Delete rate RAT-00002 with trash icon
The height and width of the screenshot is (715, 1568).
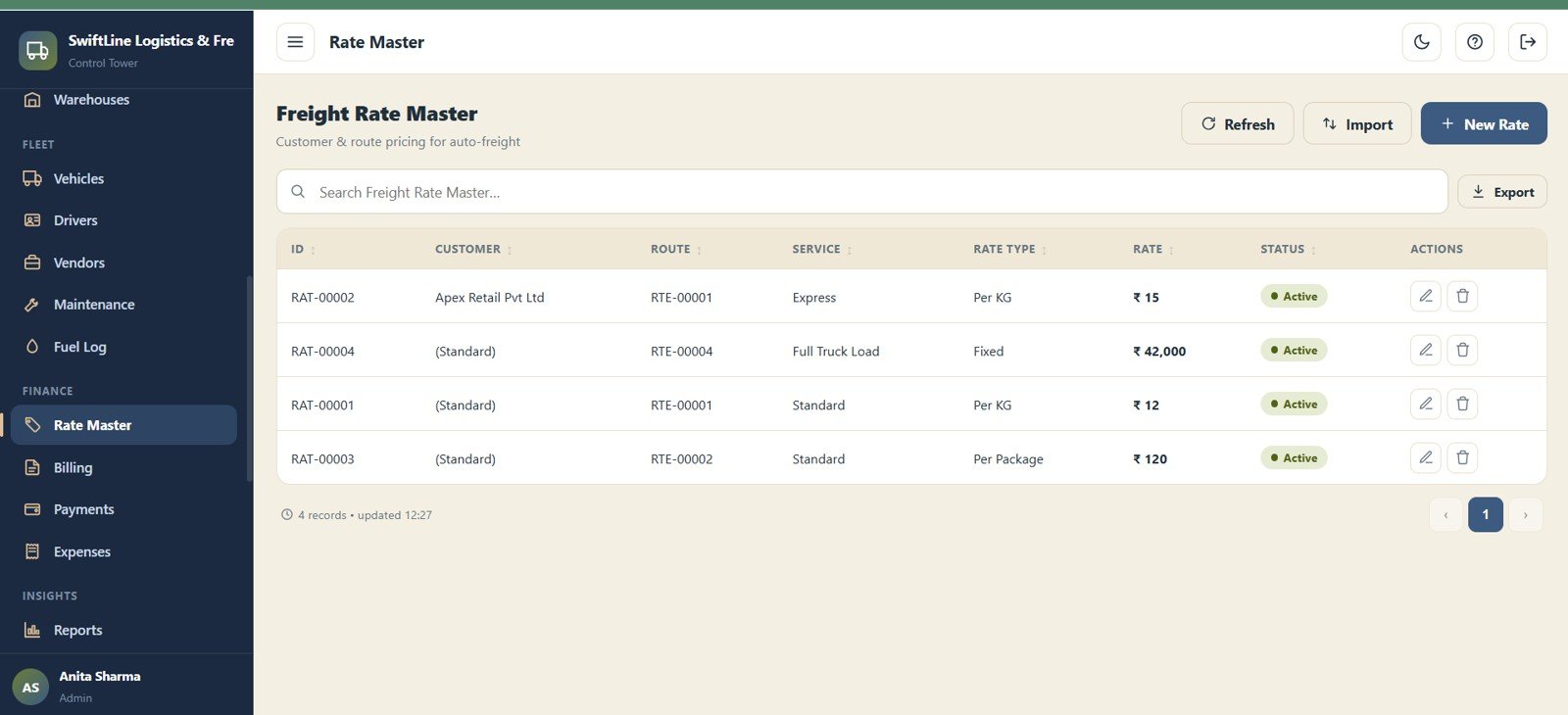coord(1462,296)
